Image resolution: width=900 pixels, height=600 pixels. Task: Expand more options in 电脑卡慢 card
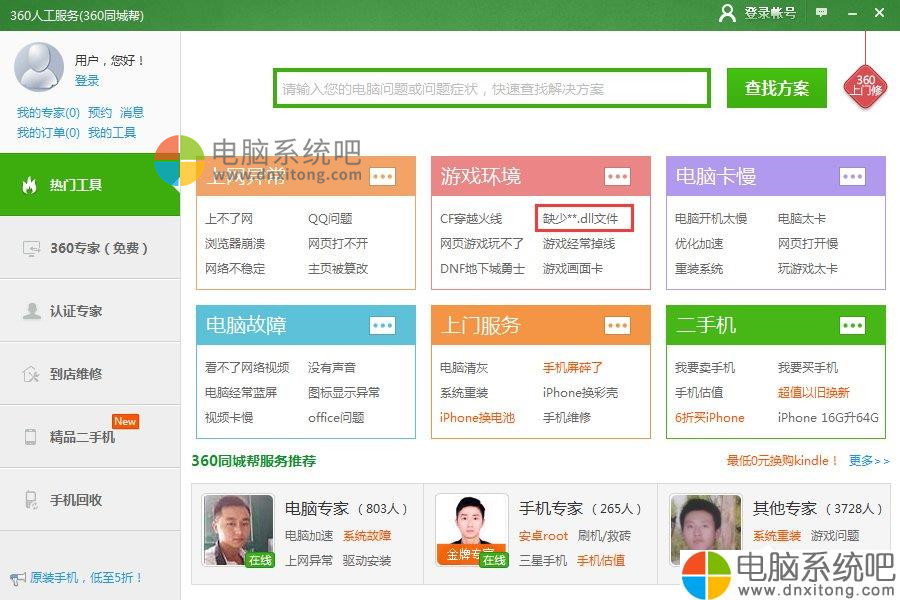[852, 176]
